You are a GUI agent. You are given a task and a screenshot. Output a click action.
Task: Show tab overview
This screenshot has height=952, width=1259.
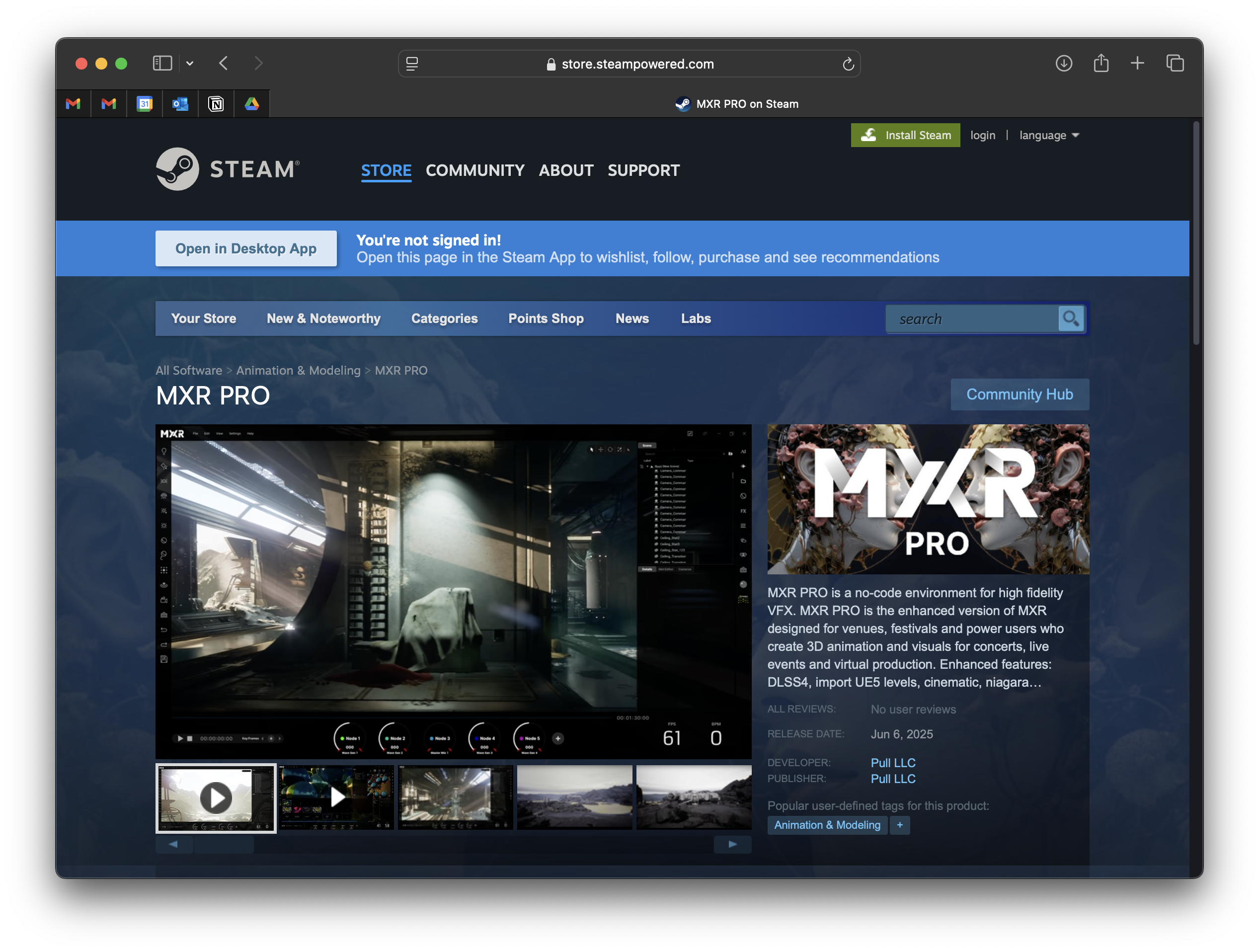point(1175,63)
